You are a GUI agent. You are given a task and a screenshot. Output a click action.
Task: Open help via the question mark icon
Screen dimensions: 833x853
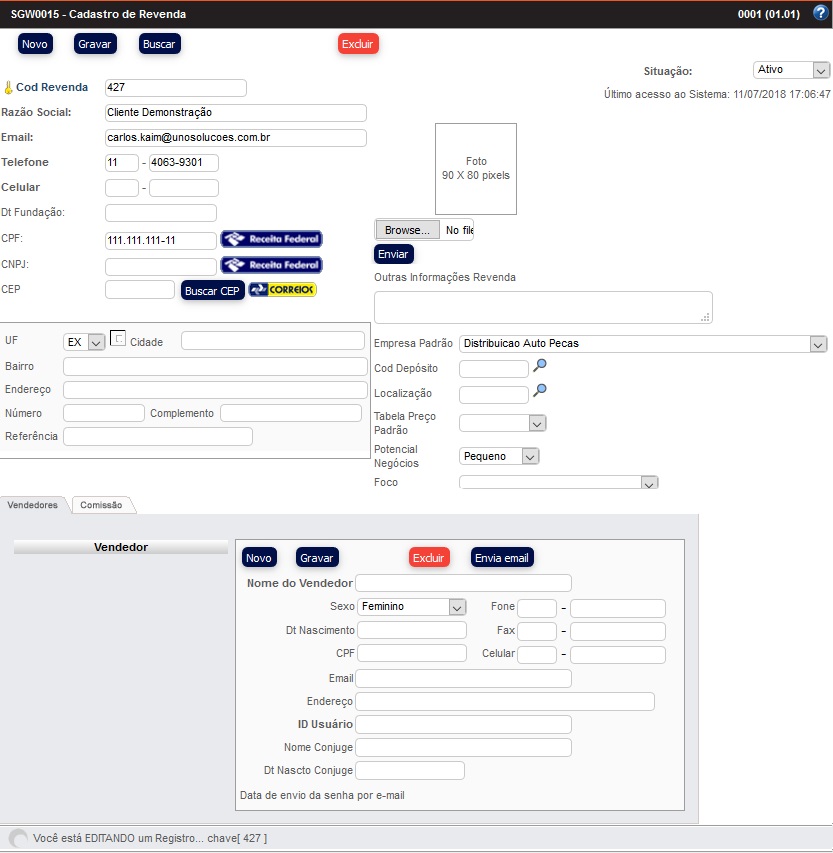coord(820,14)
